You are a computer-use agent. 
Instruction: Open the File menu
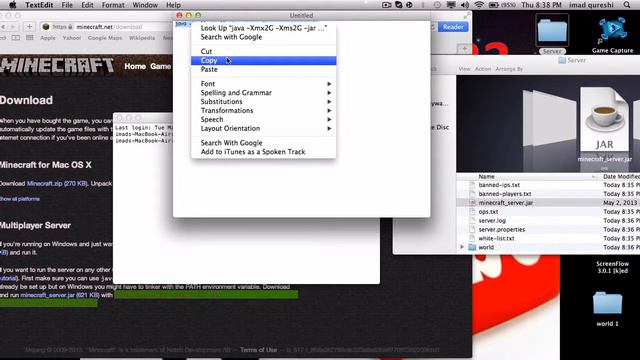[x=67, y=5]
